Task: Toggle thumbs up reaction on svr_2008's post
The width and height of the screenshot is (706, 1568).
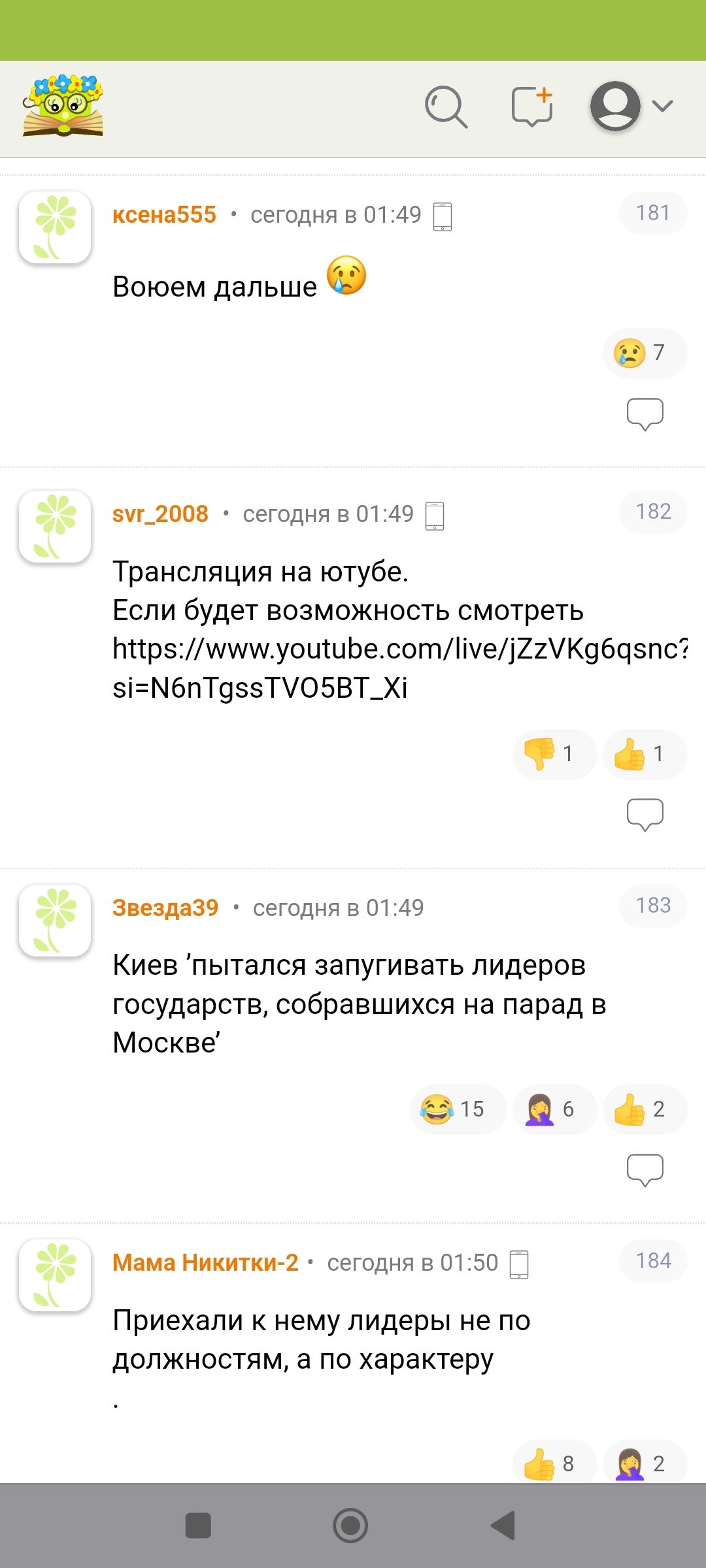Action: [x=645, y=754]
